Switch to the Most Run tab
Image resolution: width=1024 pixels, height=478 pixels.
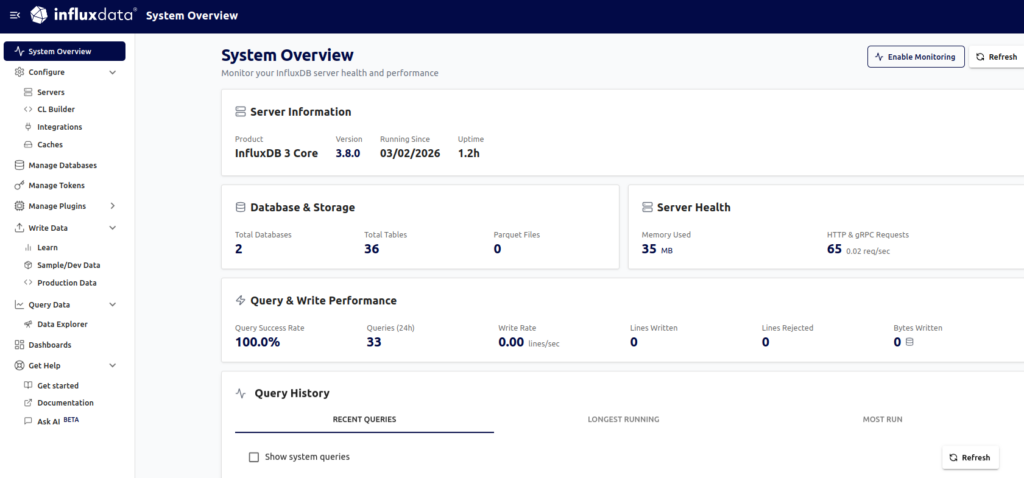click(882, 419)
